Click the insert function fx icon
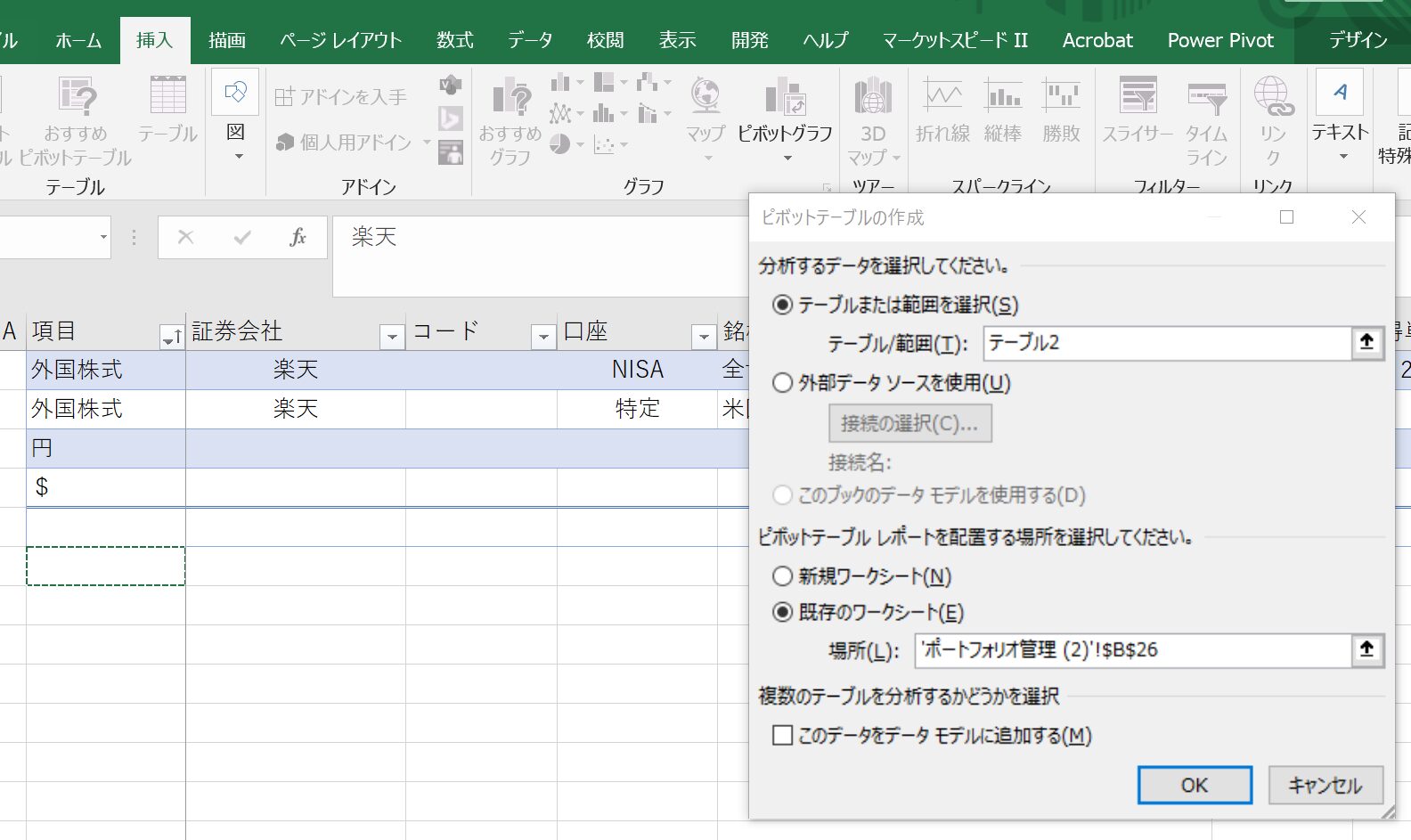This screenshot has height=840, width=1411. pos(298,237)
